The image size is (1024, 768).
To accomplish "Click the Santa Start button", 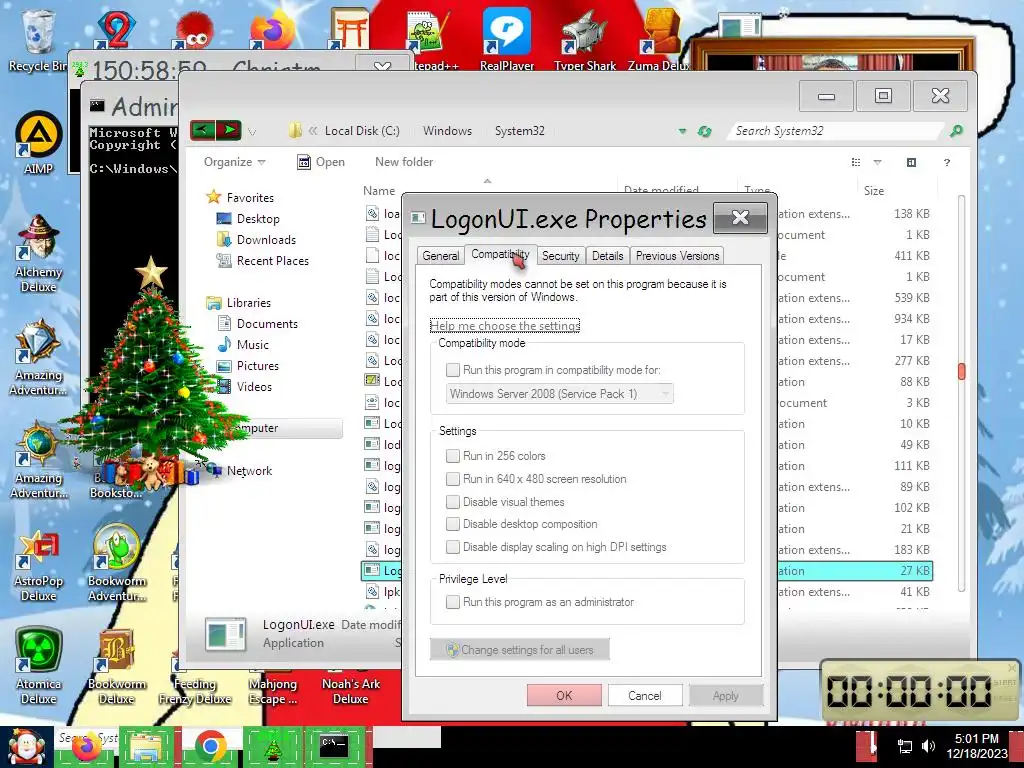I will [26, 747].
